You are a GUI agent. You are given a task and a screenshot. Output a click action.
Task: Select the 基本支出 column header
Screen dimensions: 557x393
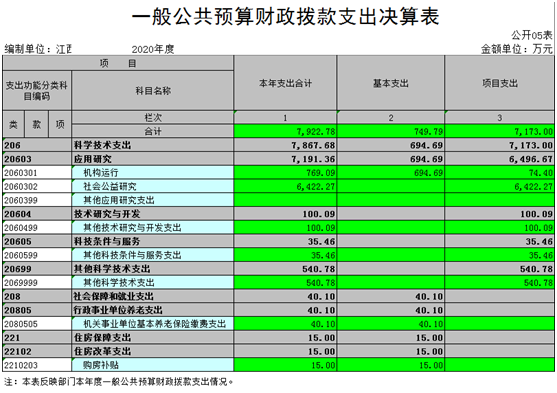390,83
